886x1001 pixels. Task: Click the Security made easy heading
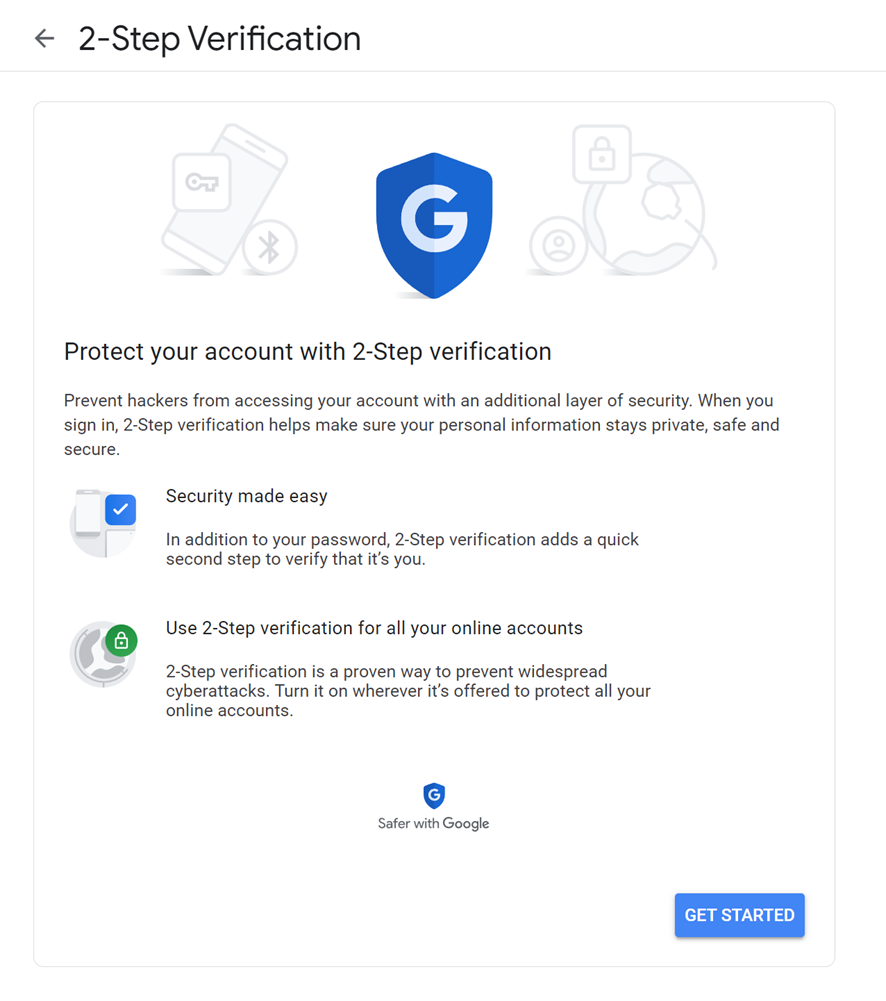point(247,496)
